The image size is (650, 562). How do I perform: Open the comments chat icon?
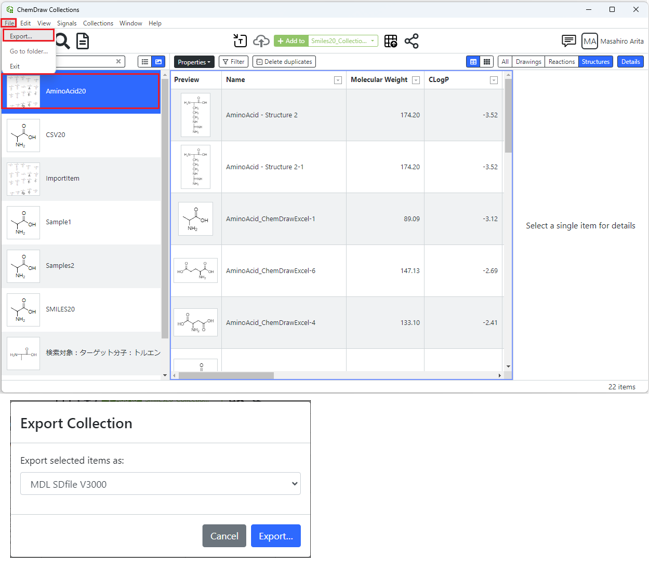568,41
